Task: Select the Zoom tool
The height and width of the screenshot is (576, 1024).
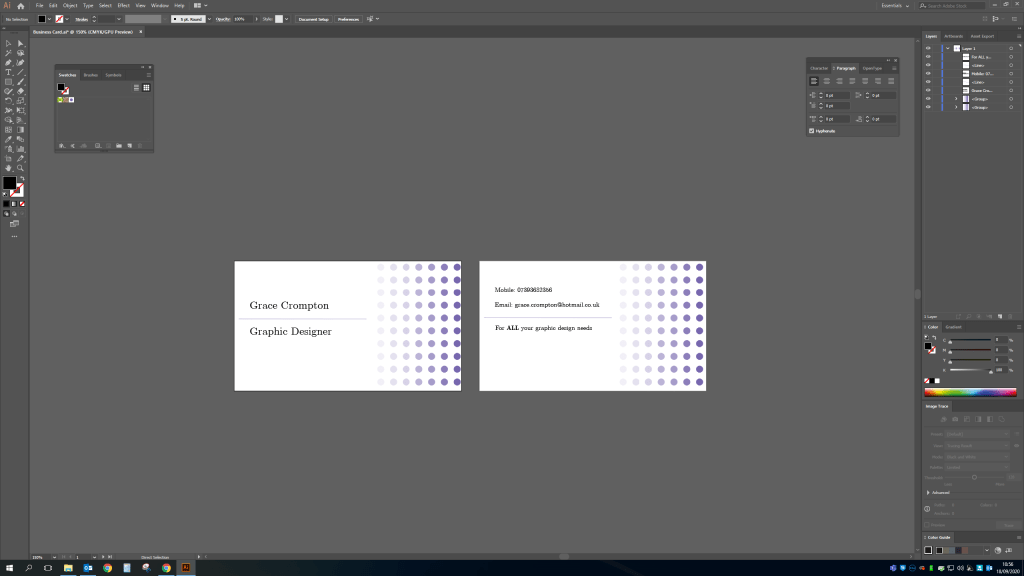Action: (x=20, y=168)
